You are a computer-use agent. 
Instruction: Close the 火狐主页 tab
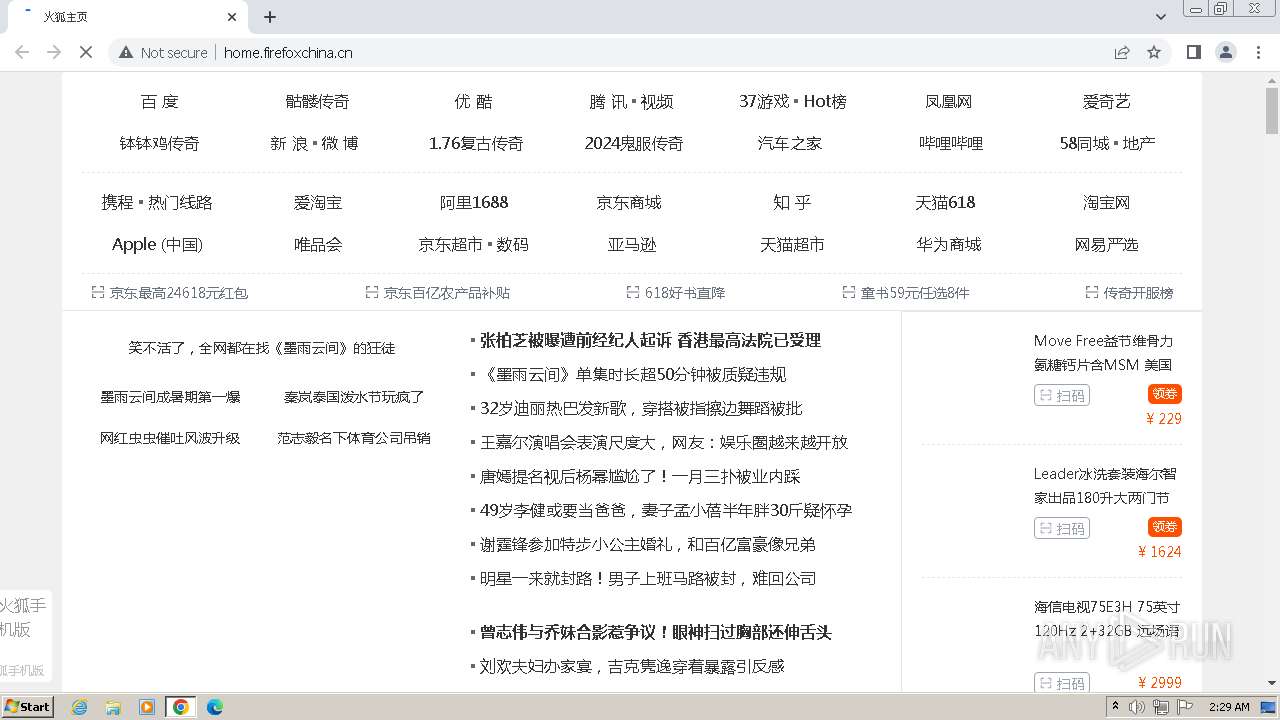click(x=232, y=17)
